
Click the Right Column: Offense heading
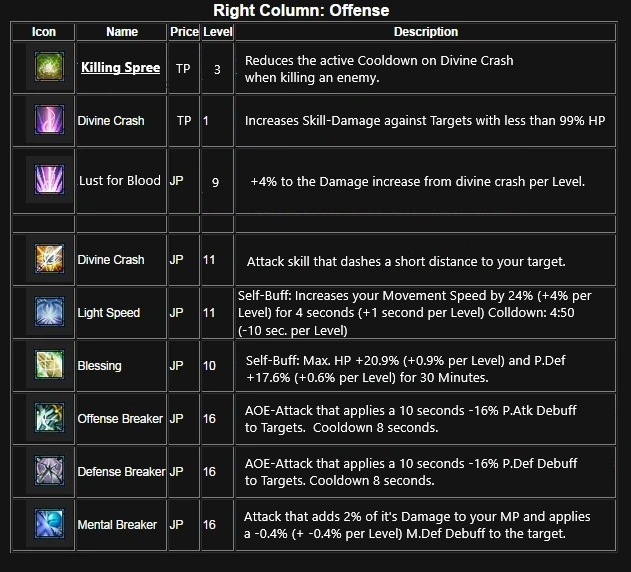click(x=301, y=10)
